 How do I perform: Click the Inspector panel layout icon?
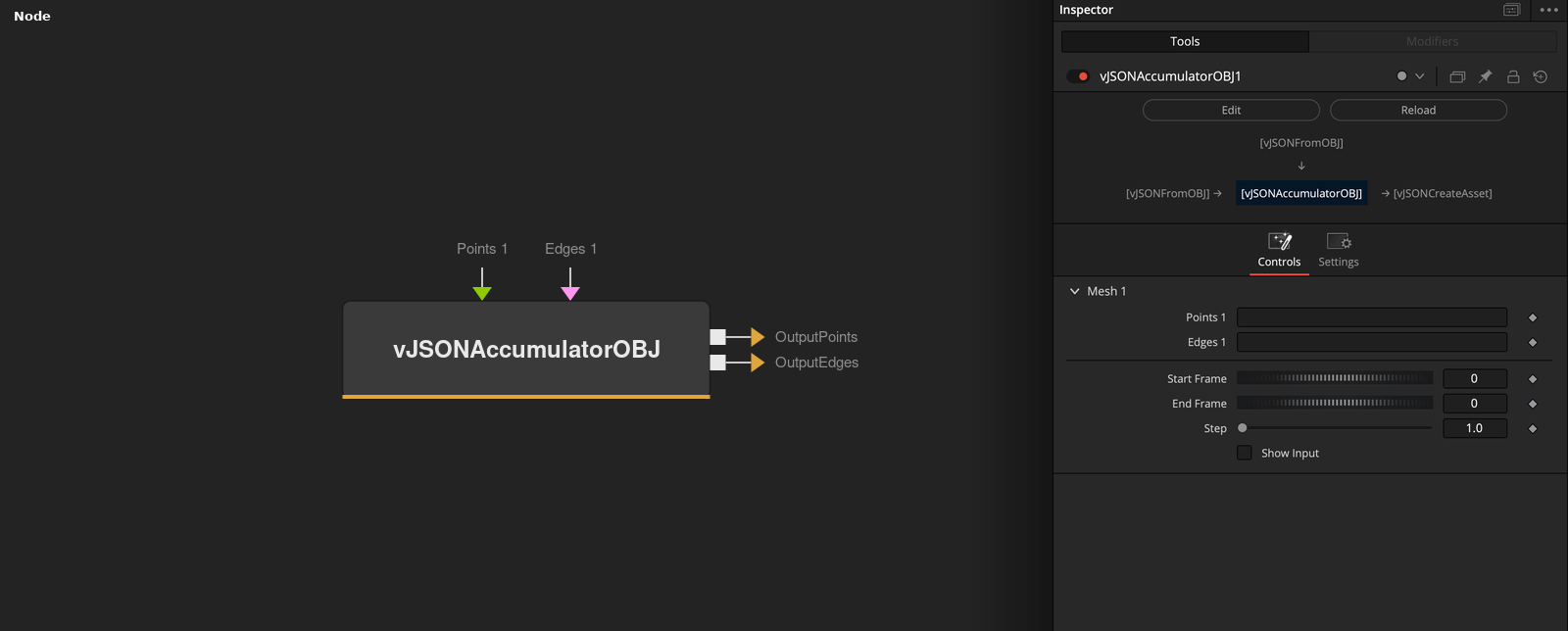1511,10
